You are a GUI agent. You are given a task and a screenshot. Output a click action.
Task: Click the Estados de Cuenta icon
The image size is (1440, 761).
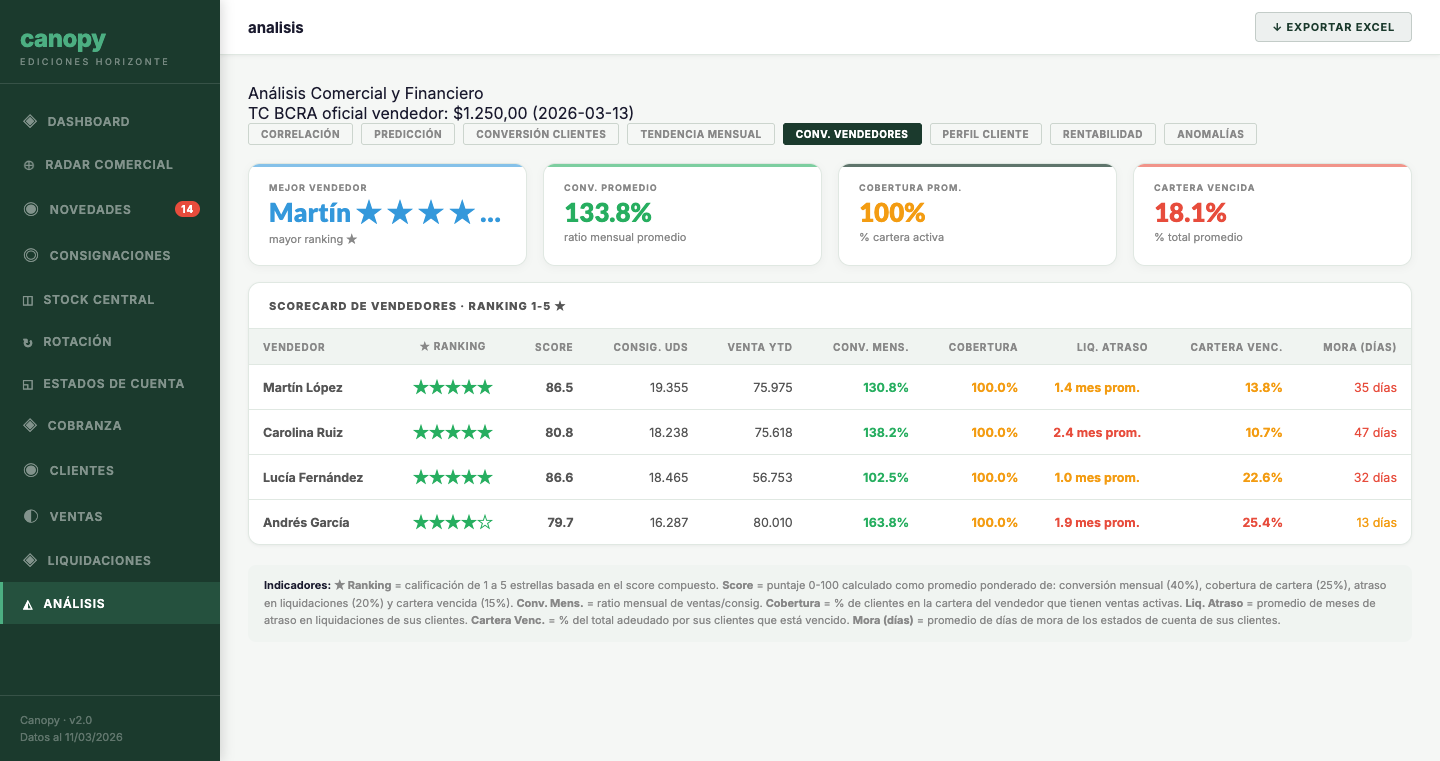[x=28, y=384]
